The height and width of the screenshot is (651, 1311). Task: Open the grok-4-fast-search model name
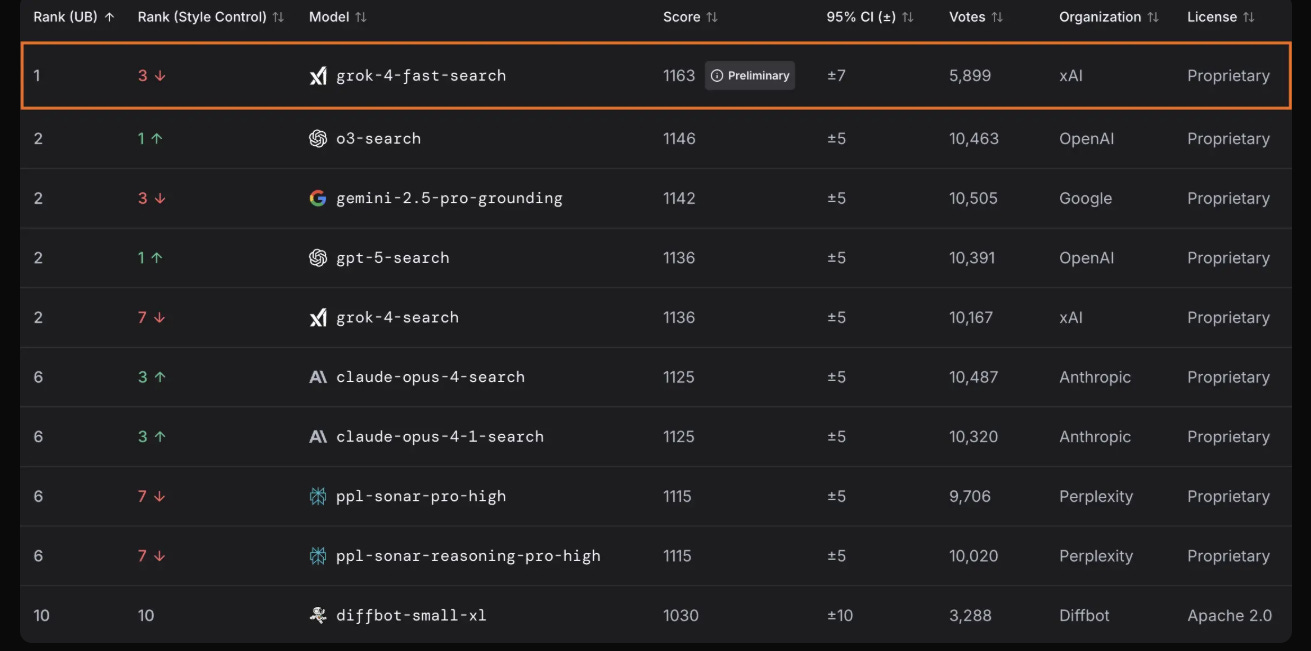click(421, 76)
